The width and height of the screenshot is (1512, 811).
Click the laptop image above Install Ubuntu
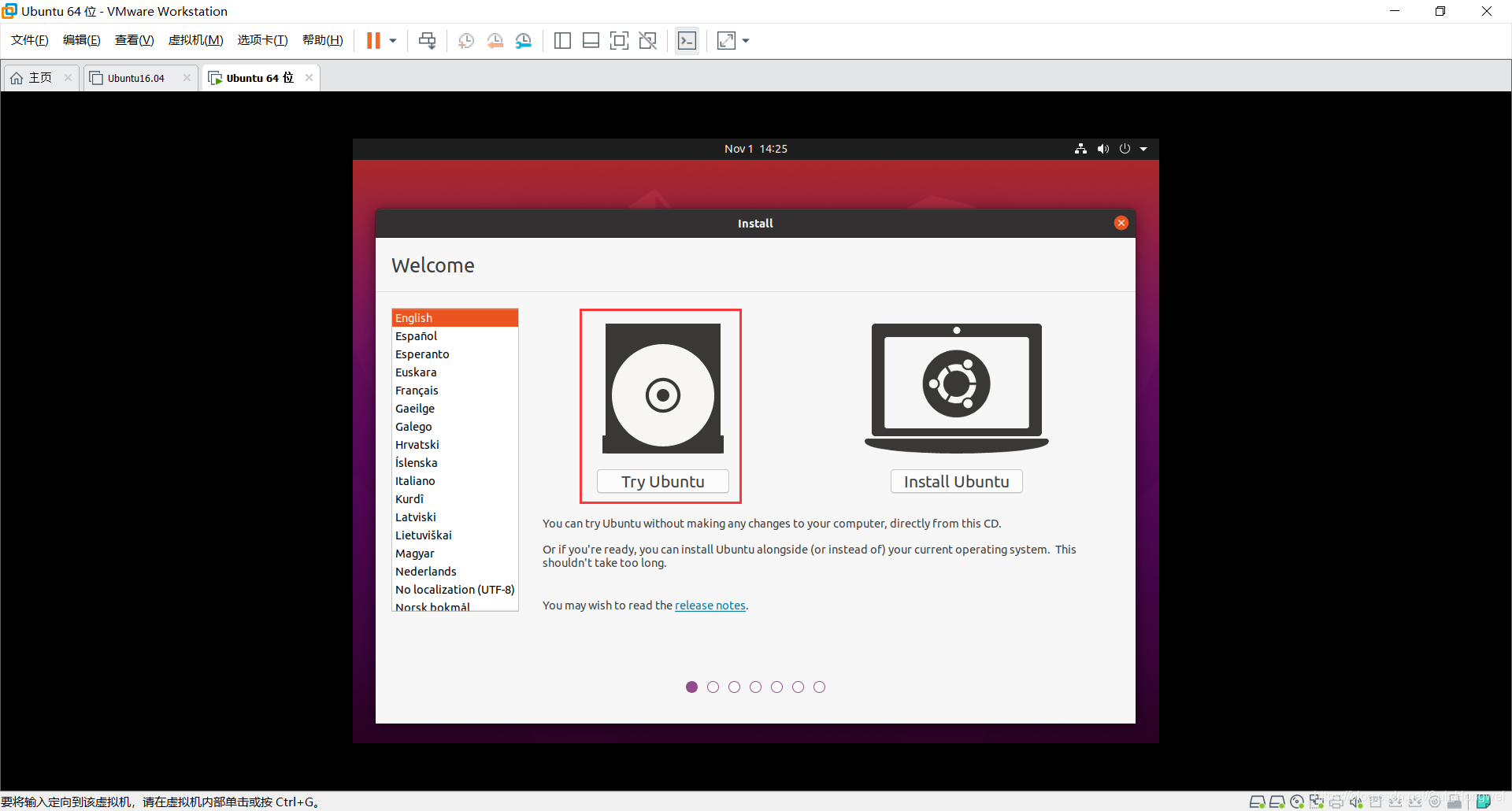click(956, 388)
